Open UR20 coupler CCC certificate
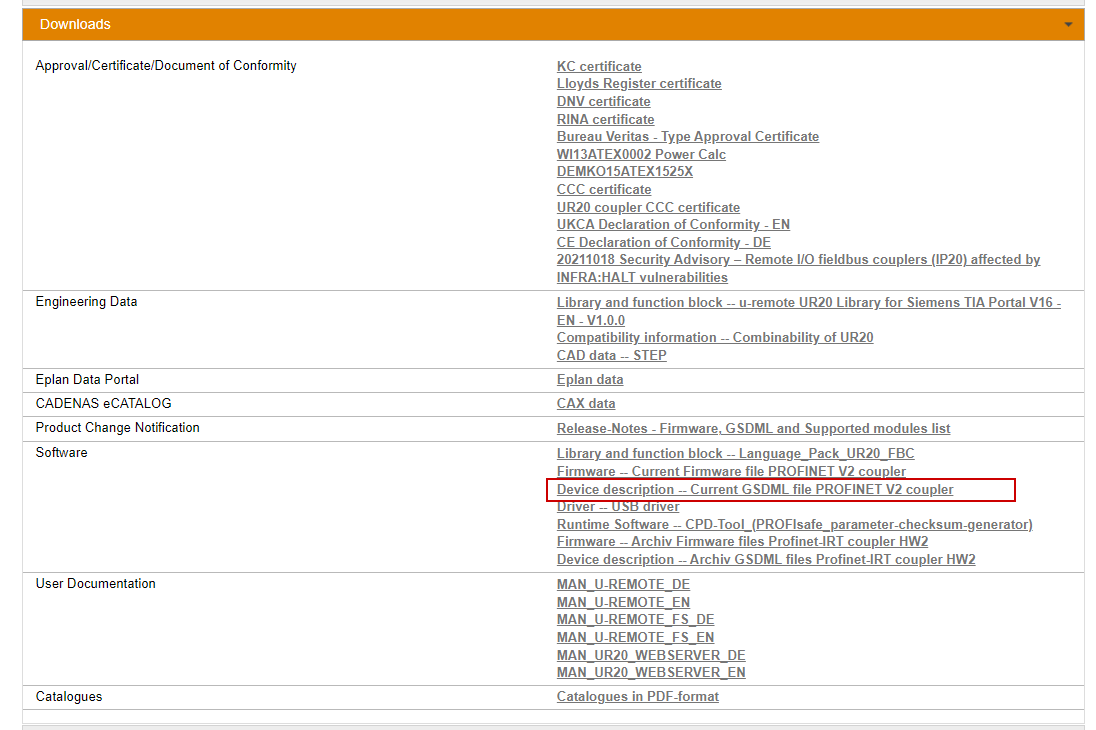This screenshot has width=1096, height=730. pos(648,208)
